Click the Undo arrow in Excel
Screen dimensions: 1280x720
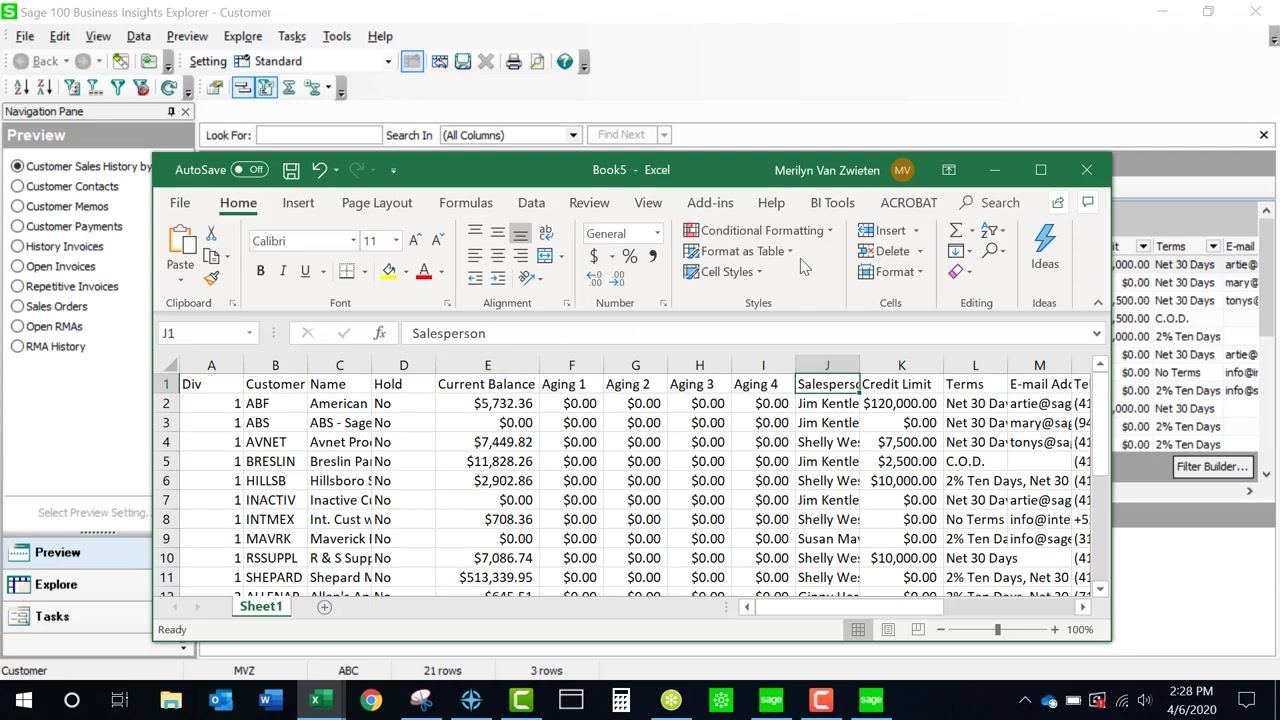point(319,170)
